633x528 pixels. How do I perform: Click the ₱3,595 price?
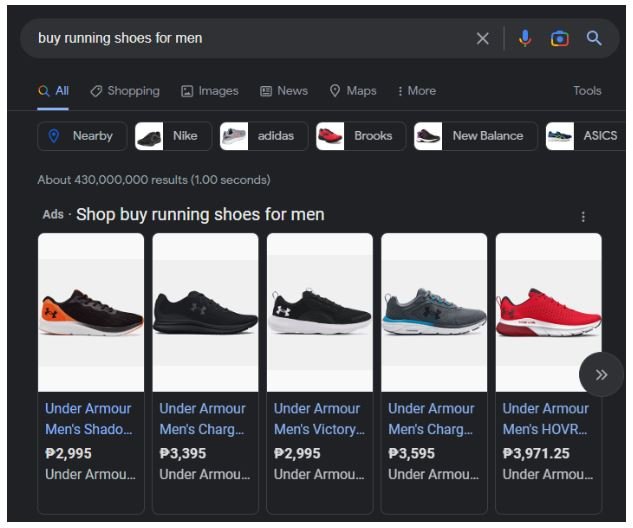(x=411, y=453)
